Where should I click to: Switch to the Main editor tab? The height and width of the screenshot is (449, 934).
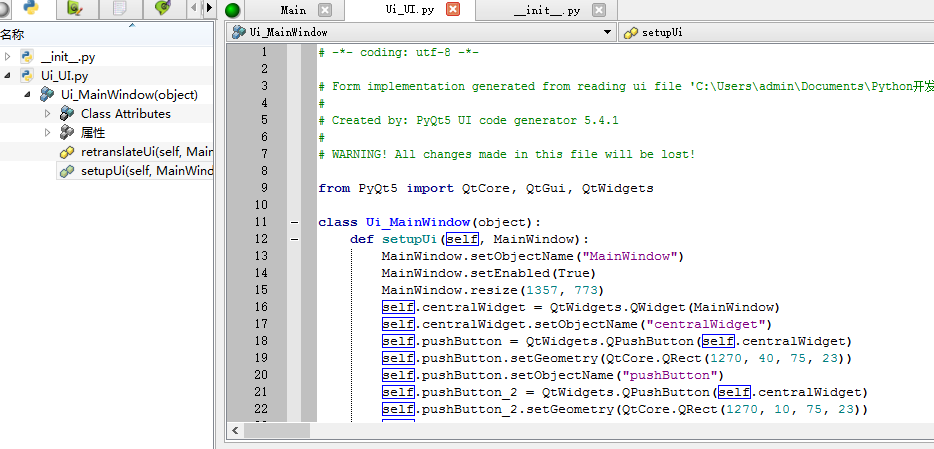(x=293, y=10)
